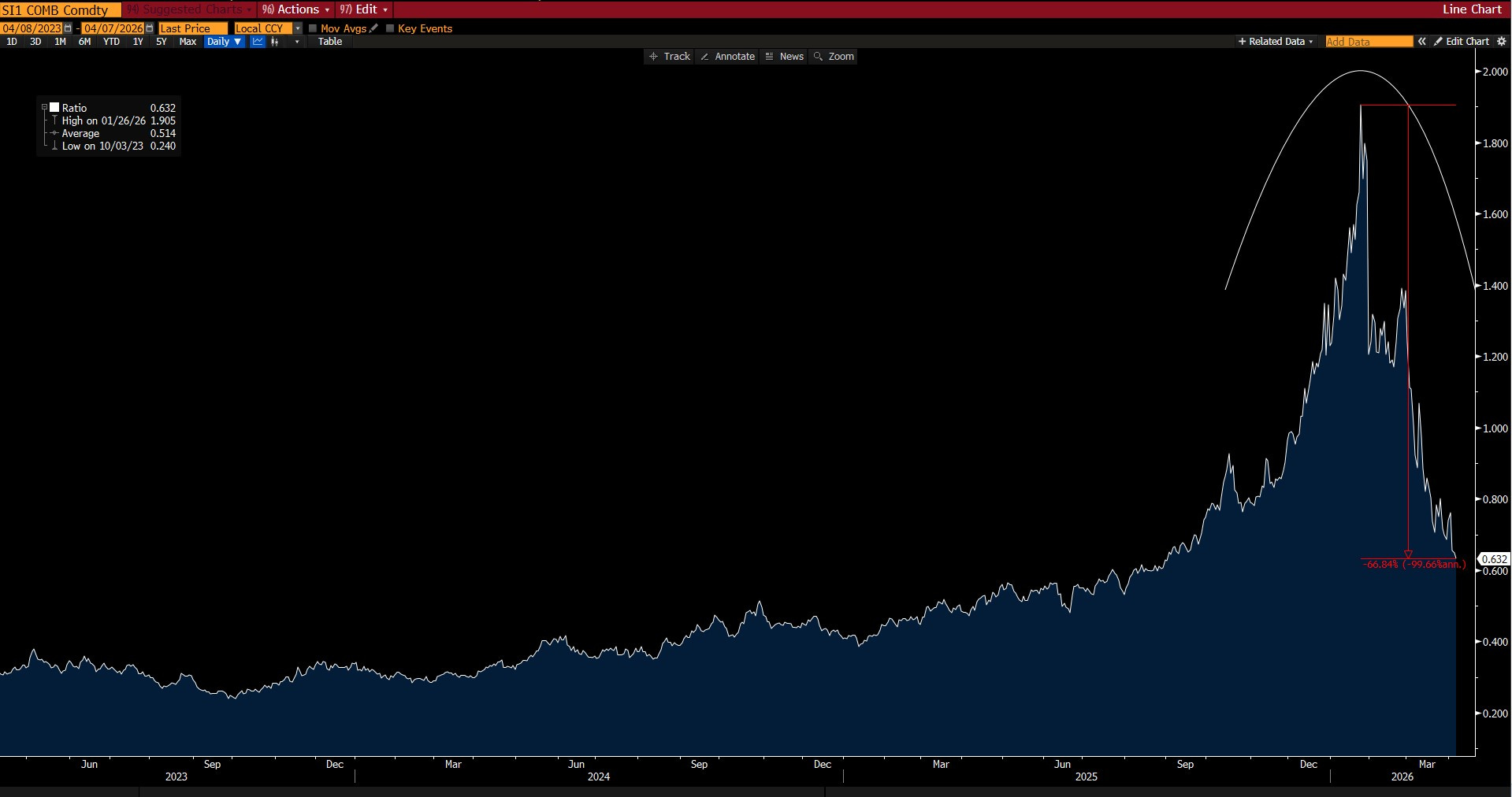
Task: Set the range to YTD
Action: (111, 42)
